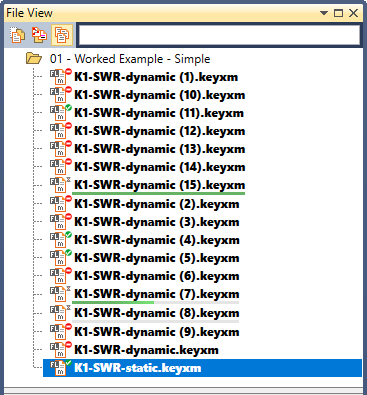
Task: Click file icon of K1-SWR-dynamic (9).keyxm
Action: (x=58, y=332)
